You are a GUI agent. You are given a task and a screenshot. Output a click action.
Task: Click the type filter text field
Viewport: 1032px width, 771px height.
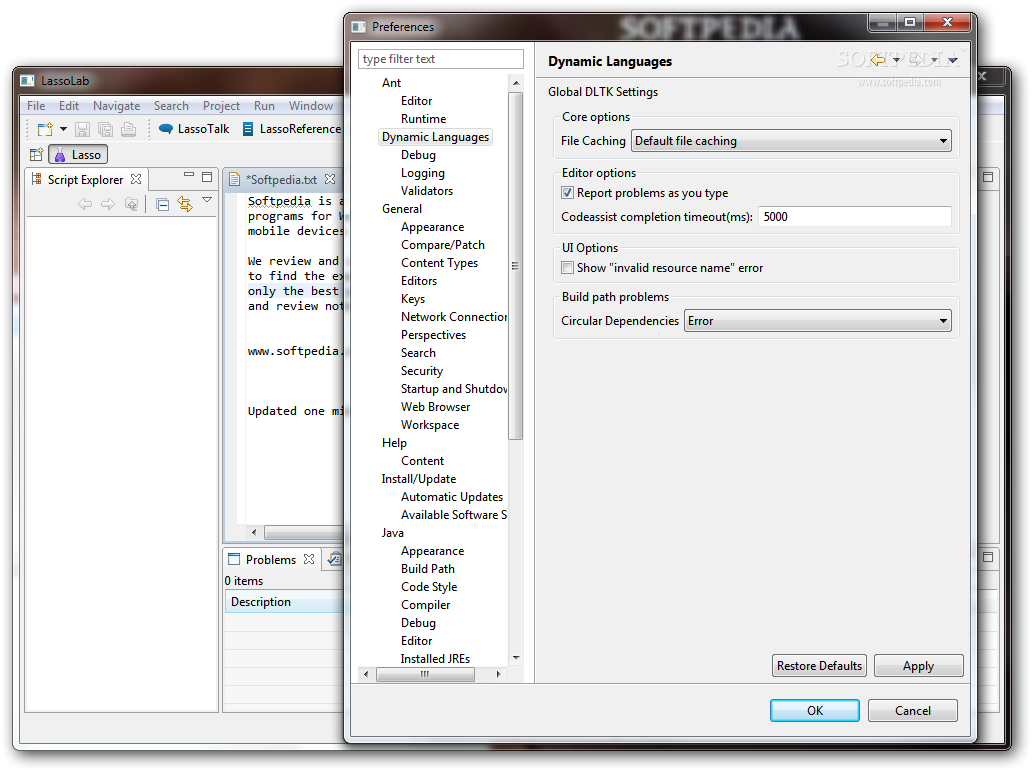pos(441,59)
